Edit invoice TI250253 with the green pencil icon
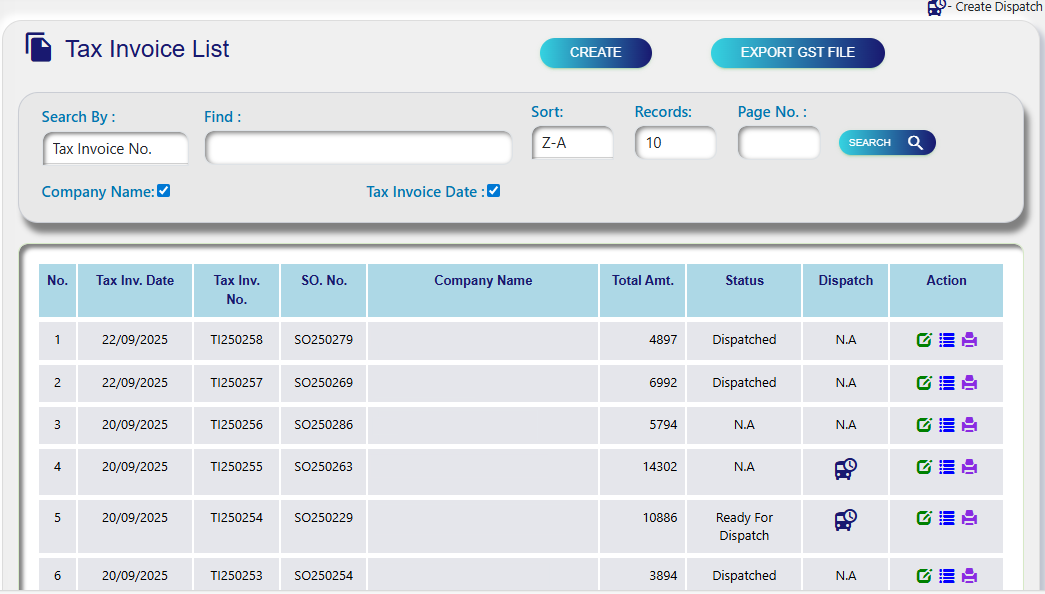This screenshot has height=594, width=1045. tap(924, 575)
